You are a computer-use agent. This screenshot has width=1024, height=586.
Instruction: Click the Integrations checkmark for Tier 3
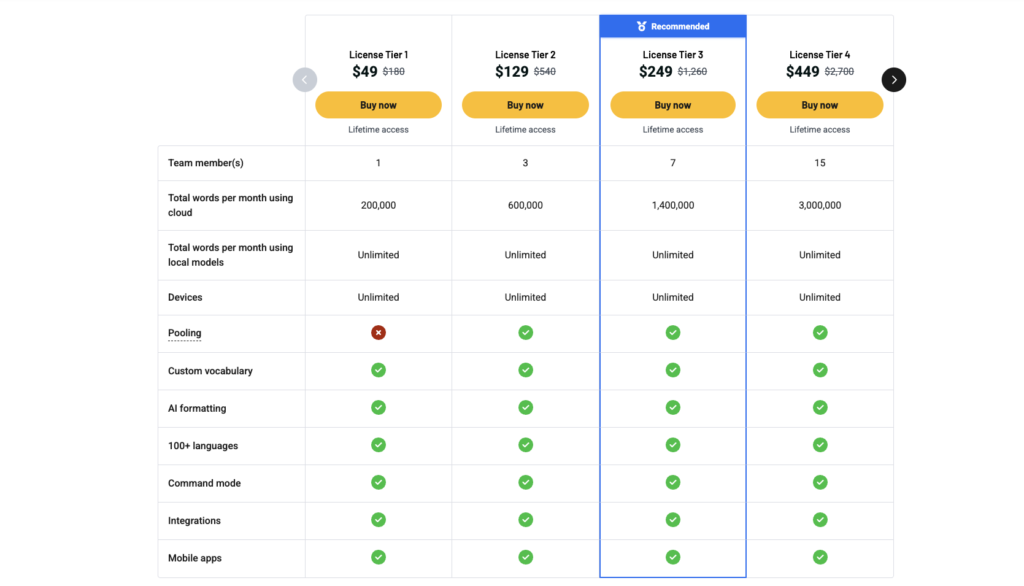673,520
